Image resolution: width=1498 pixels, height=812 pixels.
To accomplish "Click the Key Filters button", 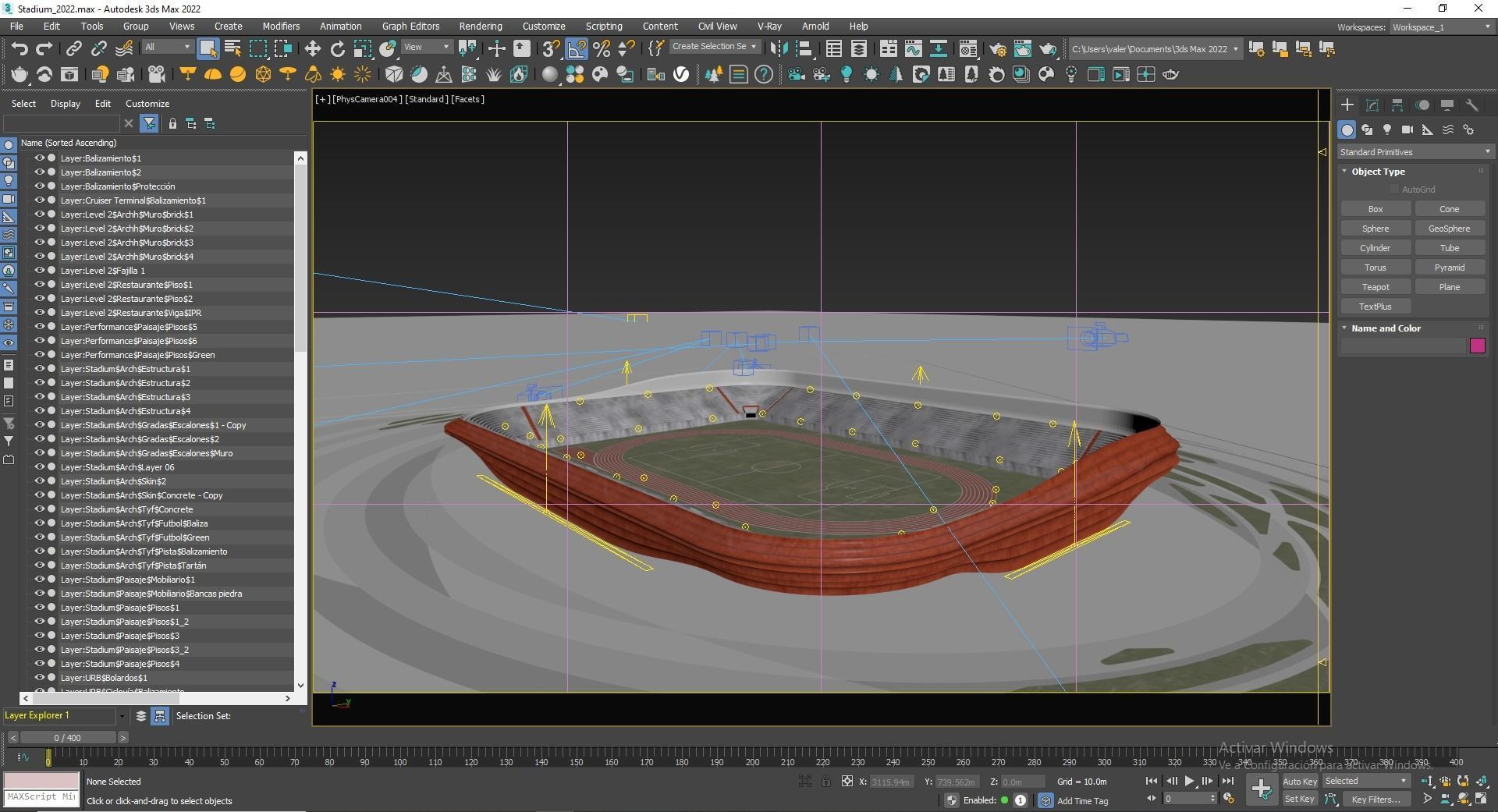I will 1376,799.
